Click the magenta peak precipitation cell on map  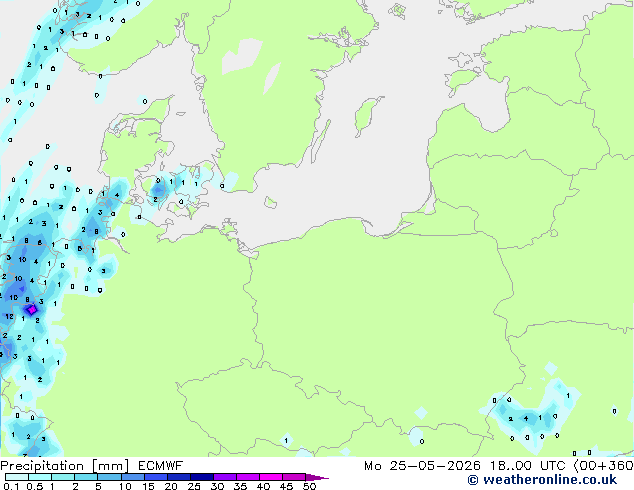(32, 310)
